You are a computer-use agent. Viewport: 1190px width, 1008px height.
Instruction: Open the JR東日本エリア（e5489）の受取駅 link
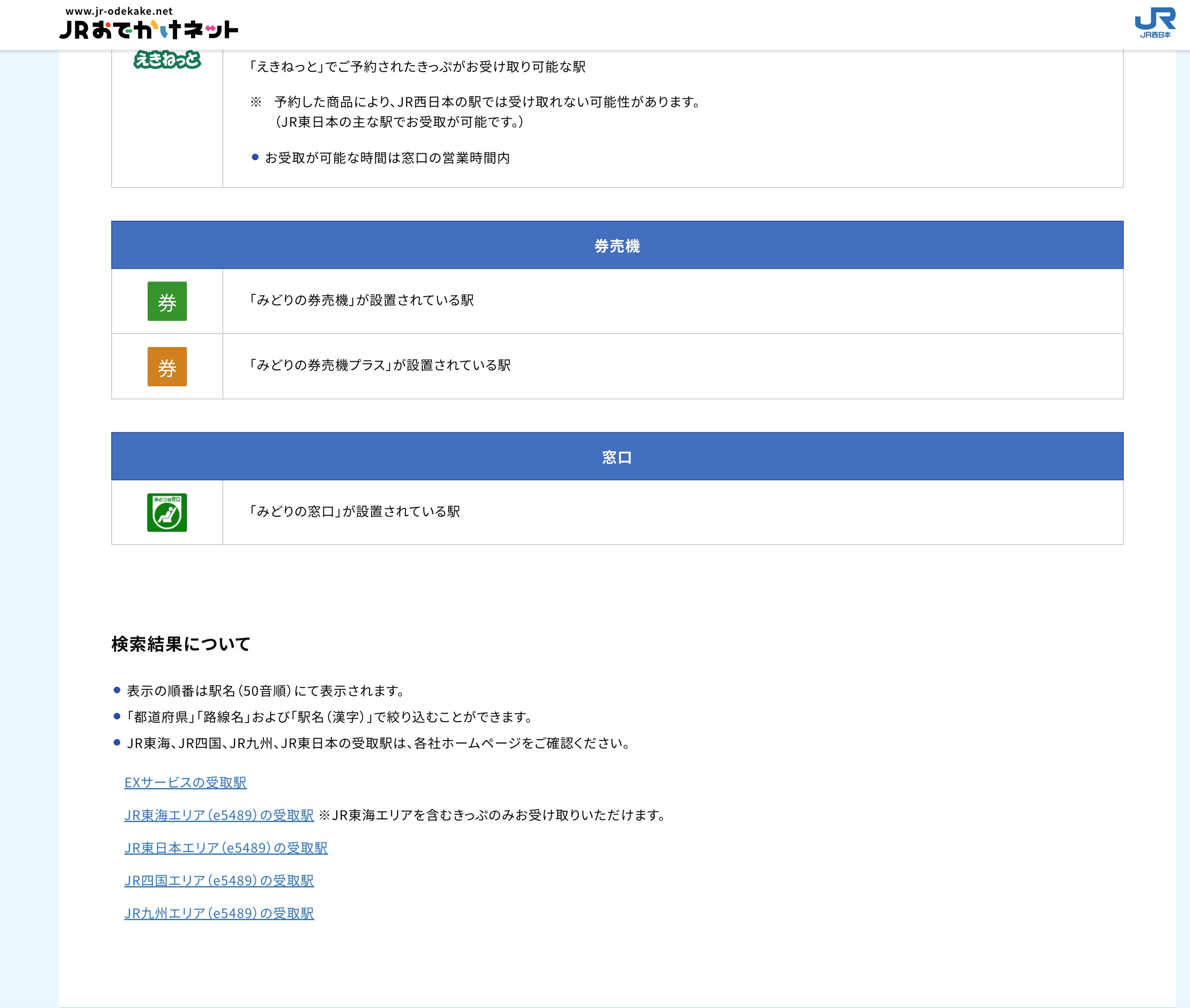pyautogui.click(x=226, y=848)
